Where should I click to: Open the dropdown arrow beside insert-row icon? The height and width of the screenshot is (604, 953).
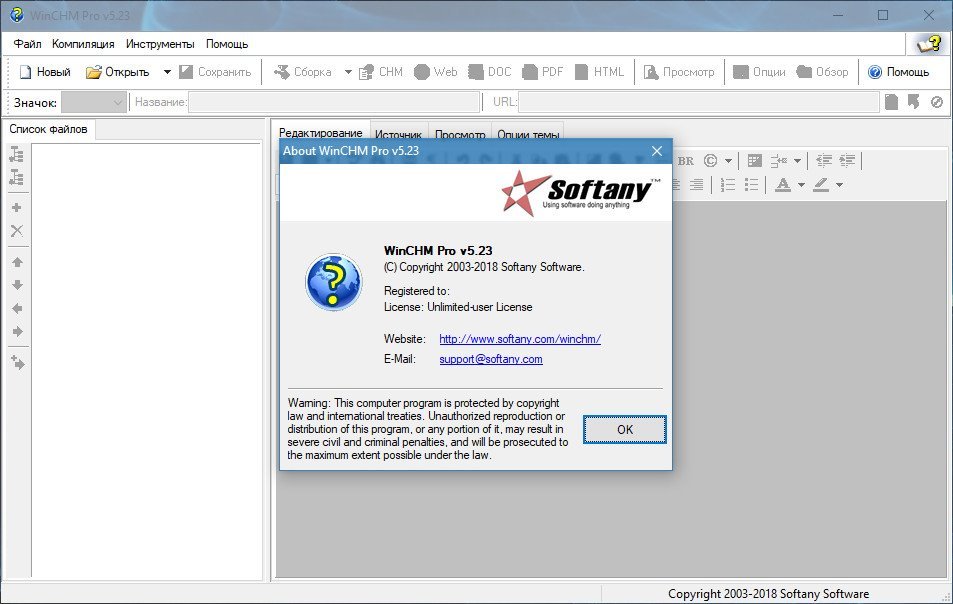(797, 161)
